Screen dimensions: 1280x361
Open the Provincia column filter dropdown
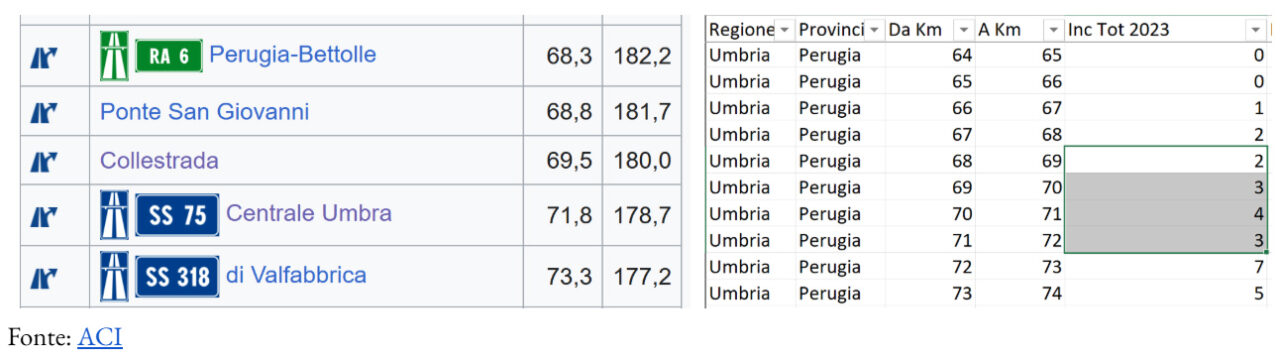click(x=873, y=30)
